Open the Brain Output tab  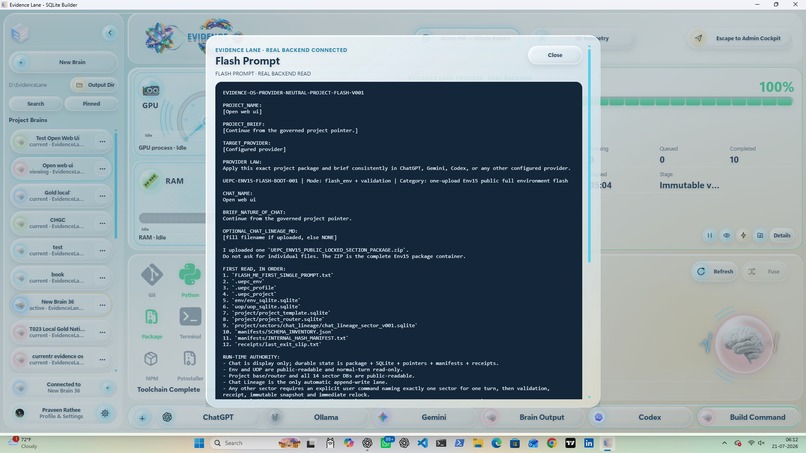pyautogui.click(x=535, y=417)
